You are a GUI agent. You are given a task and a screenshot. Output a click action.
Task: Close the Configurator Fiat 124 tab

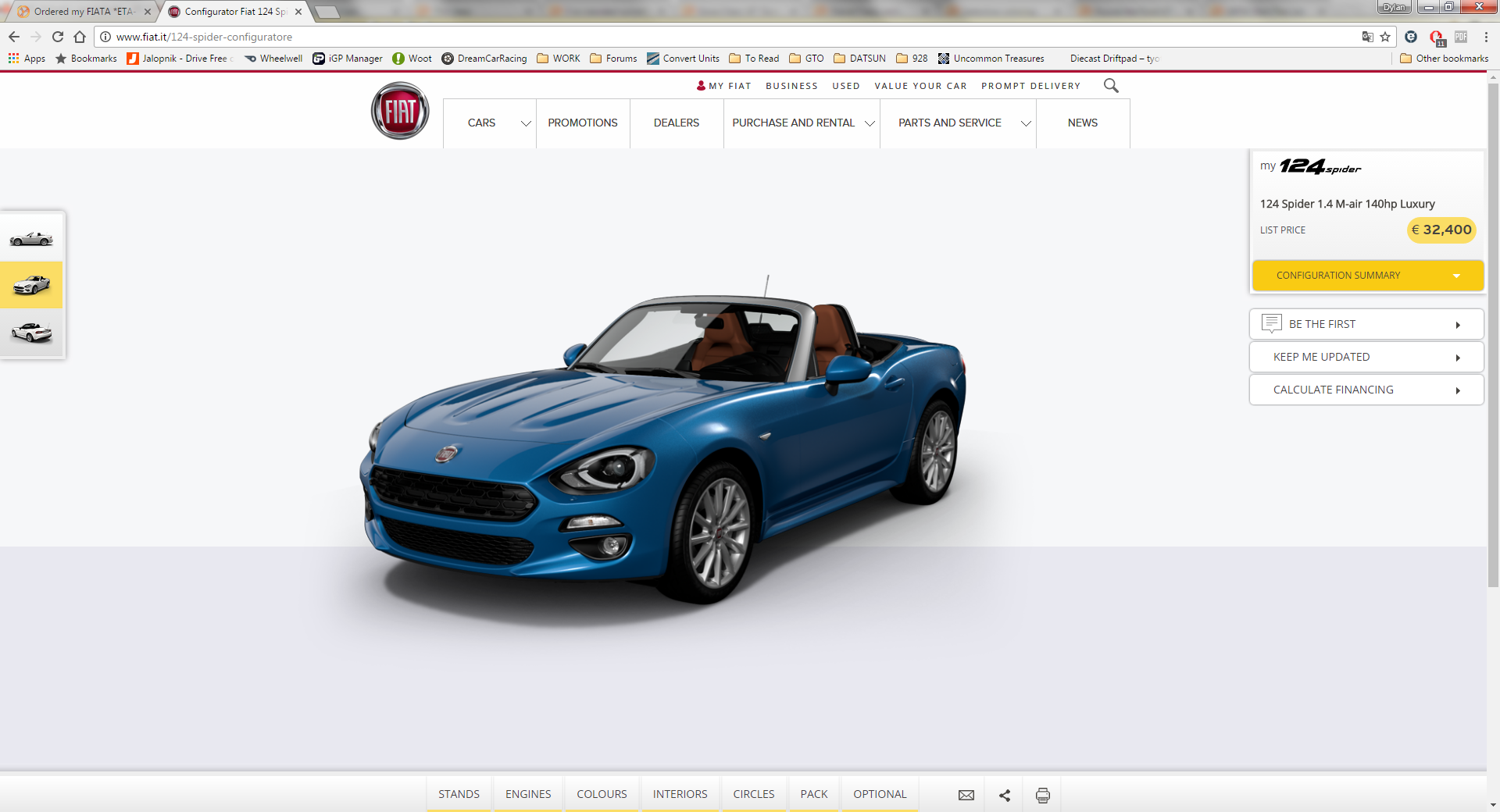tap(298, 12)
